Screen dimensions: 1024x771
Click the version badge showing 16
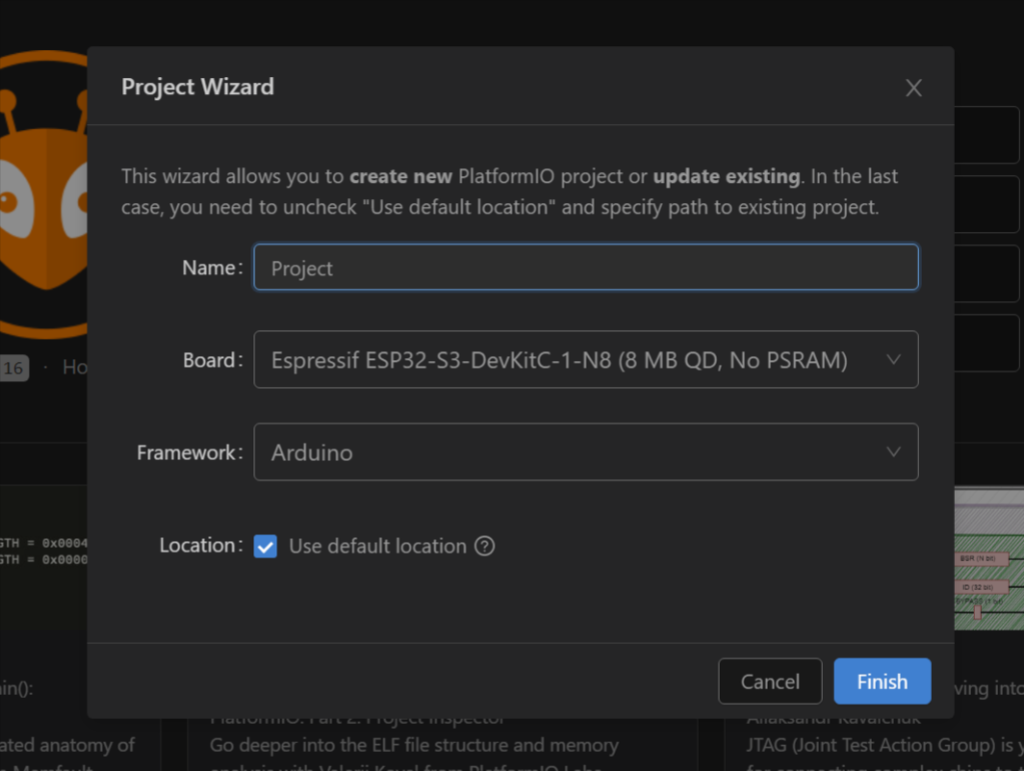tap(13, 368)
